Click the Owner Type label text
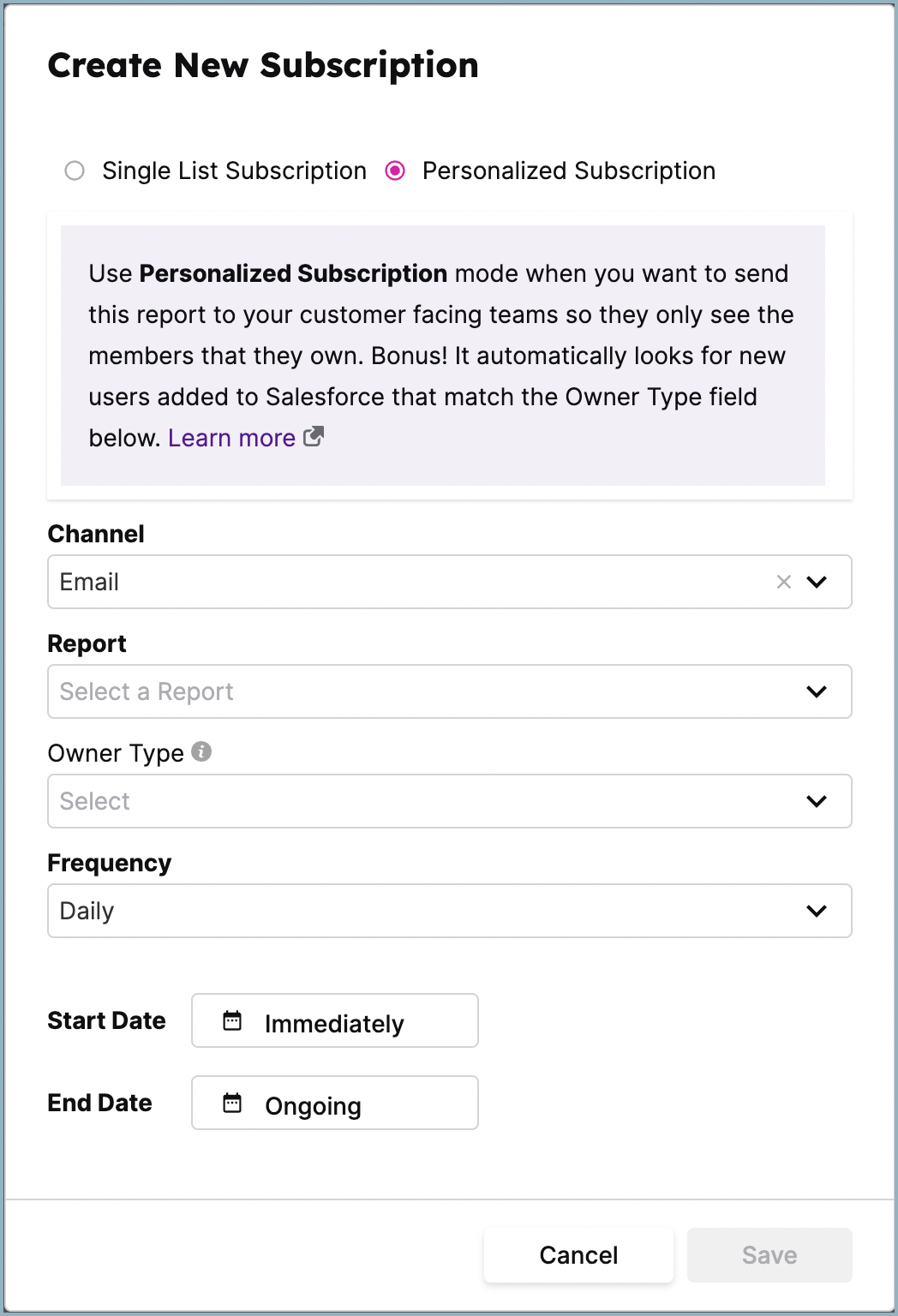Viewport: 898px width, 1316px height. (116, 753)
